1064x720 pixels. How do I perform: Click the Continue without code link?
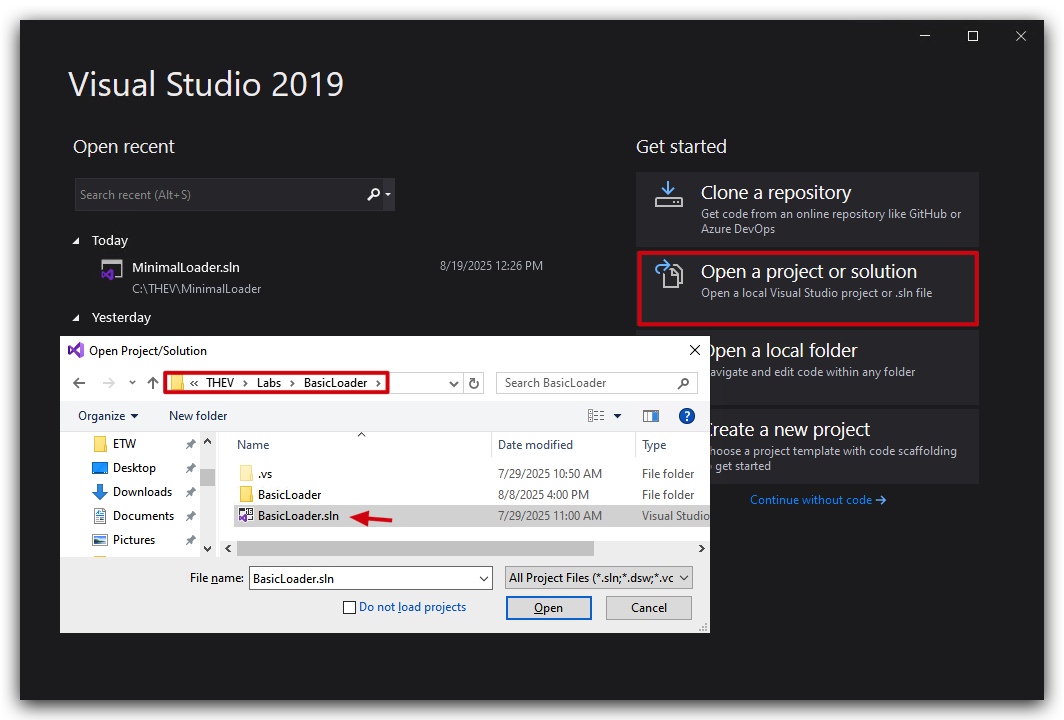818,500
